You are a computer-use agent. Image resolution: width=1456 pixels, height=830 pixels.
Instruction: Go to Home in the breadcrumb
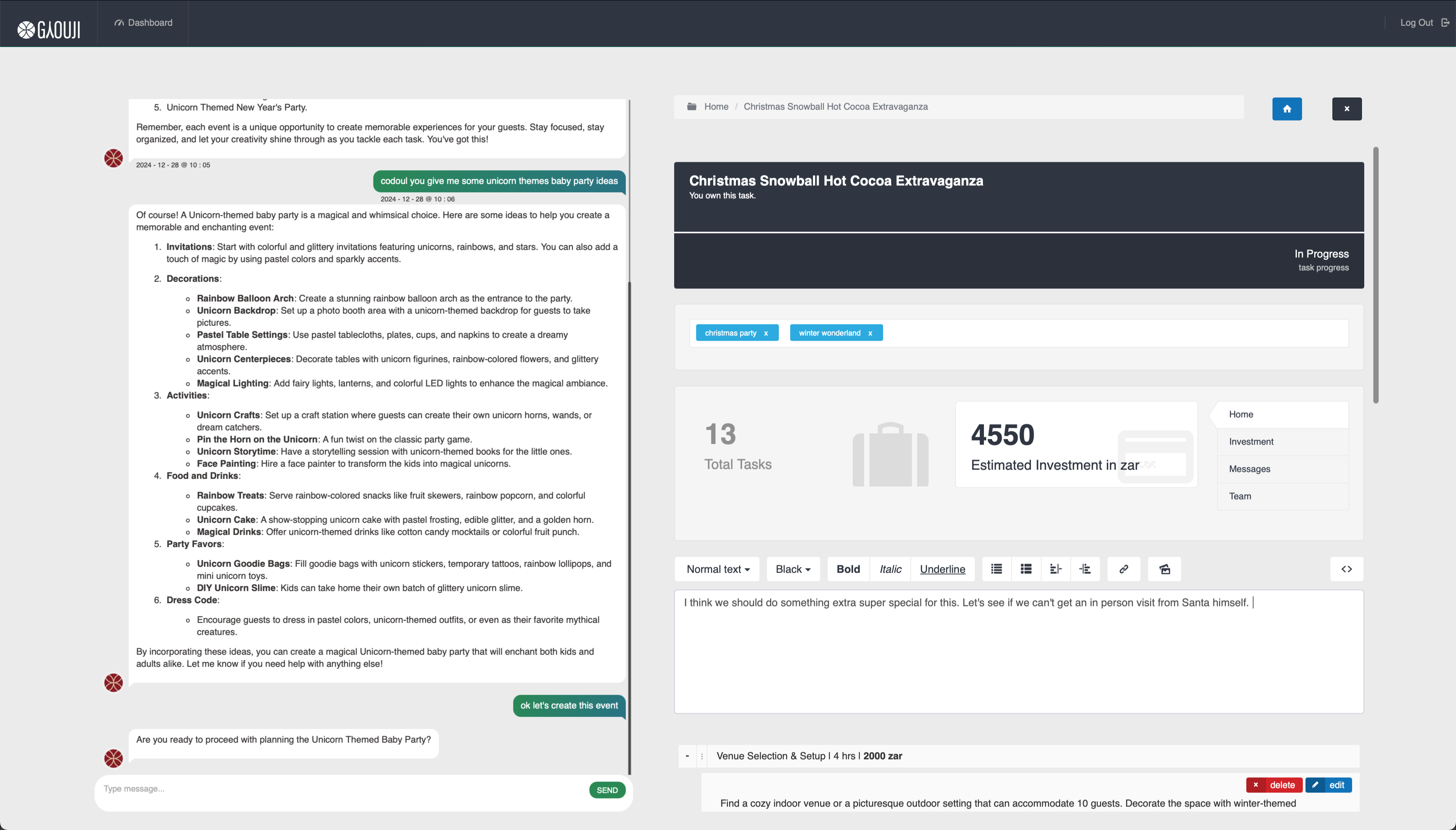[716, 106]
